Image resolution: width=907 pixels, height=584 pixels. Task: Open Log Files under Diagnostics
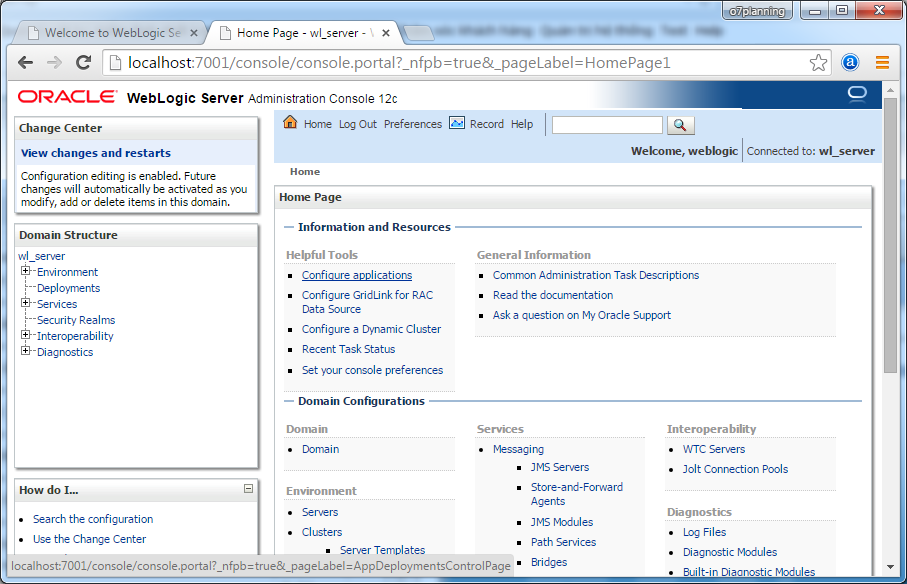coord(704,532)
